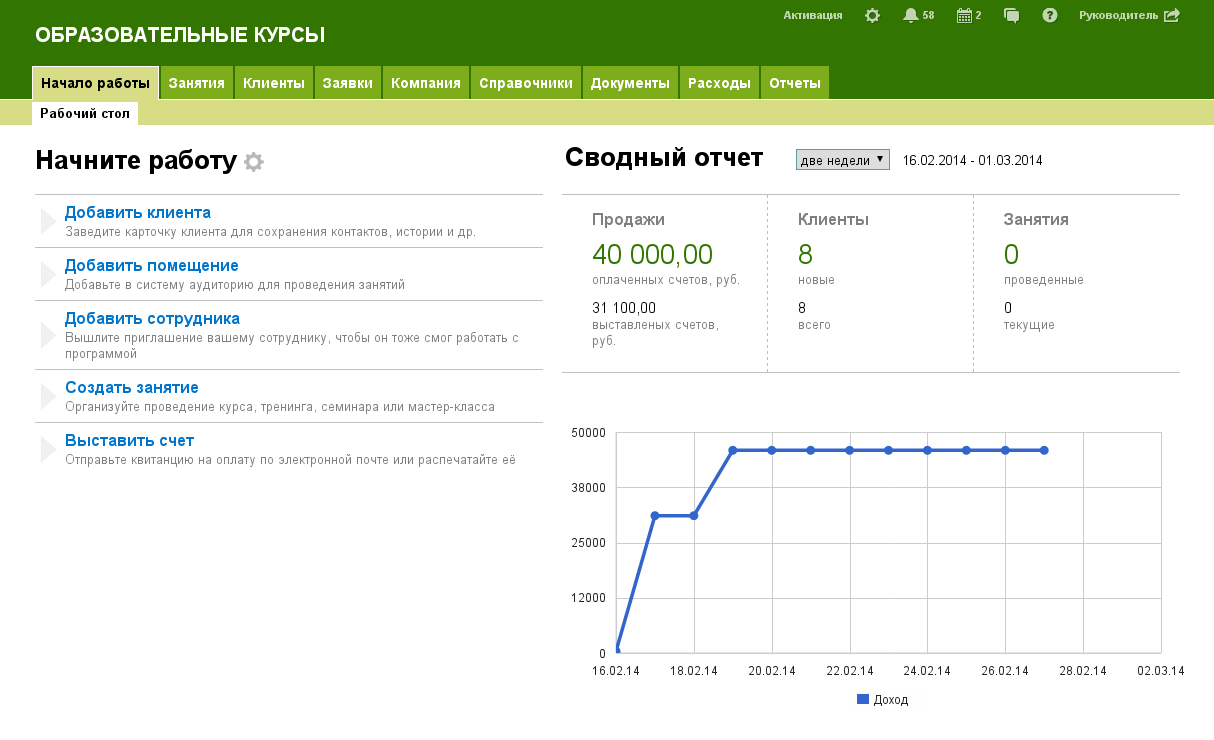Open the chat messages icon
Viewport: 1214px width, 740px height.
[x=1011, y=15]
